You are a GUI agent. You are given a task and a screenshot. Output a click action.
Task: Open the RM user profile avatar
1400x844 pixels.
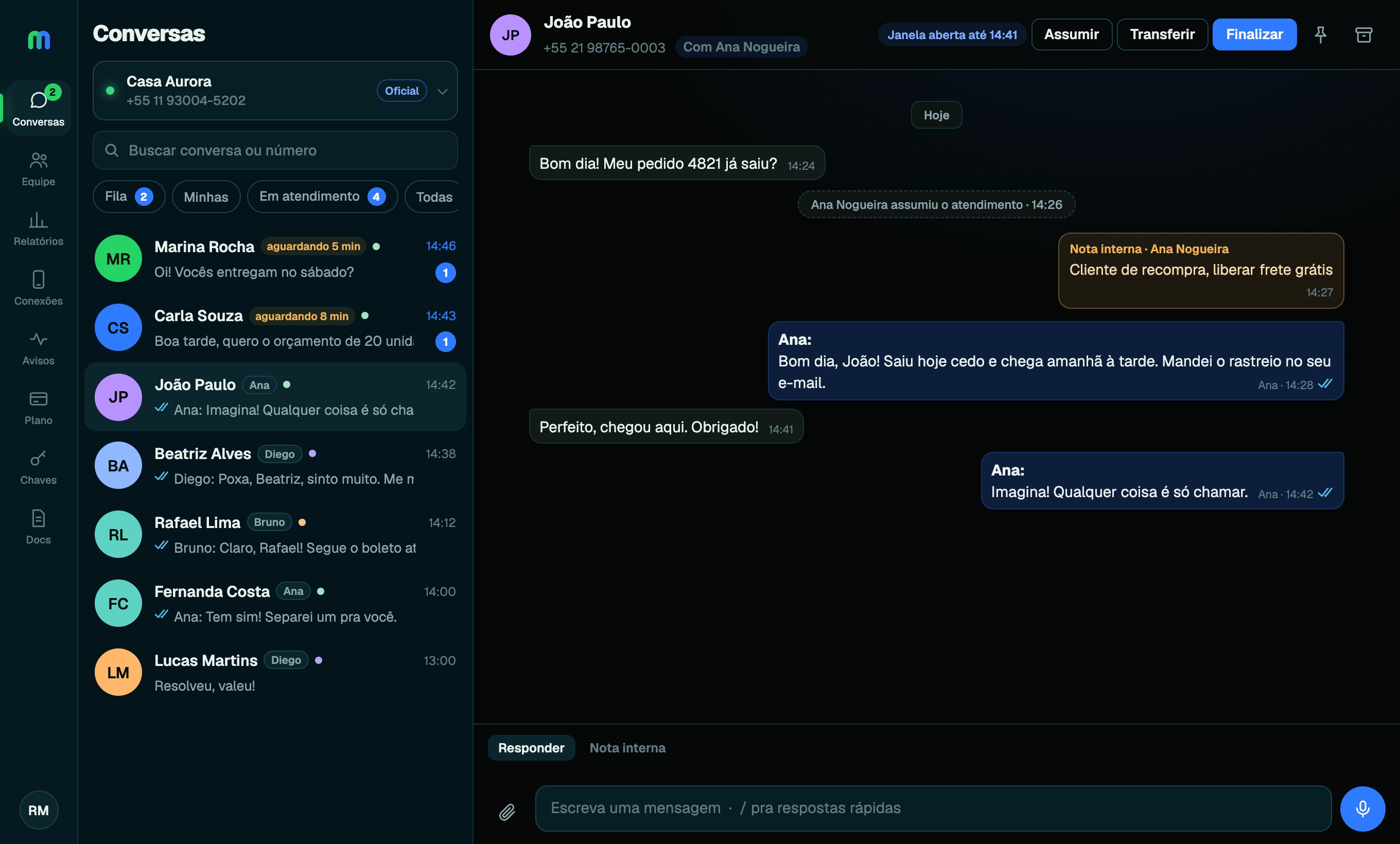[39, 810]
